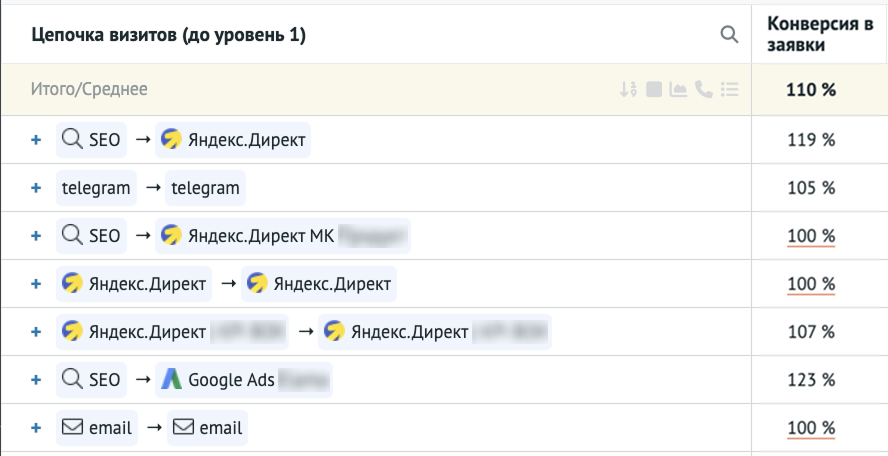Click the bulleted list icon in totals row
The height and width of the screenshot is (456, 888).
(x=729, y=89)
